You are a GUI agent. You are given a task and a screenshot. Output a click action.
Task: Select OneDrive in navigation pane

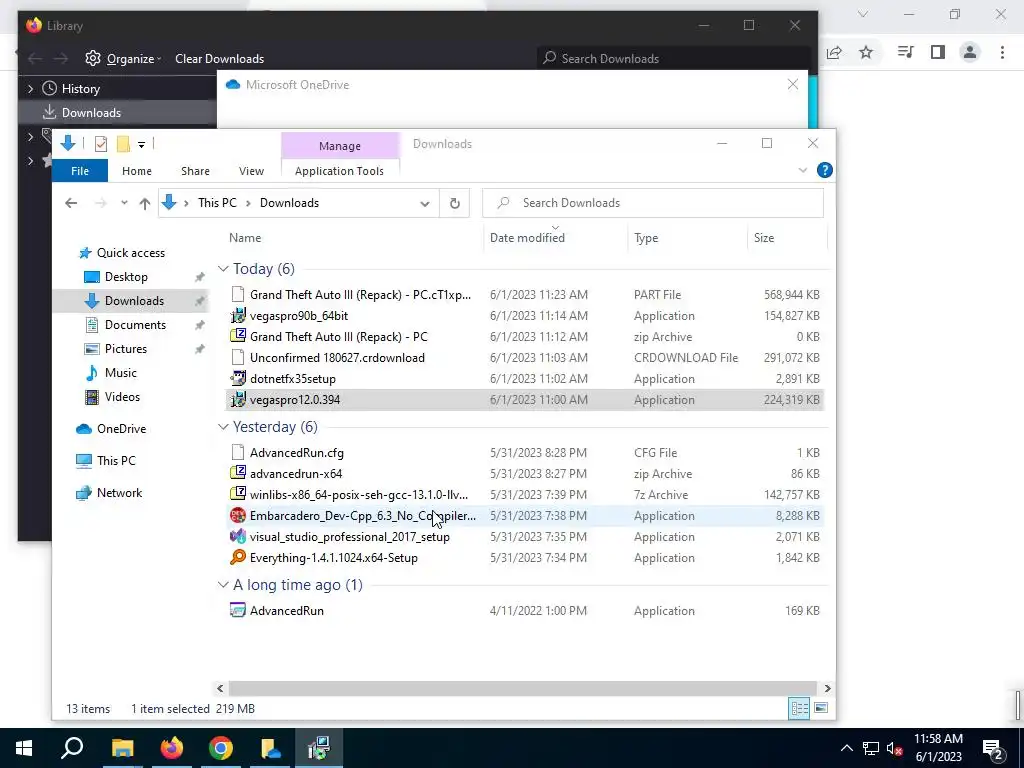click(x=121, y=429)
